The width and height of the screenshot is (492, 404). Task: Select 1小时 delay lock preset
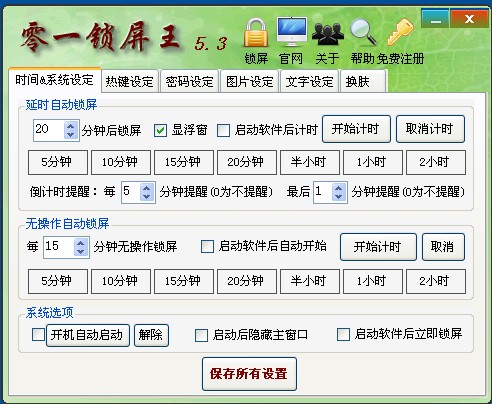tap(373, 162)
